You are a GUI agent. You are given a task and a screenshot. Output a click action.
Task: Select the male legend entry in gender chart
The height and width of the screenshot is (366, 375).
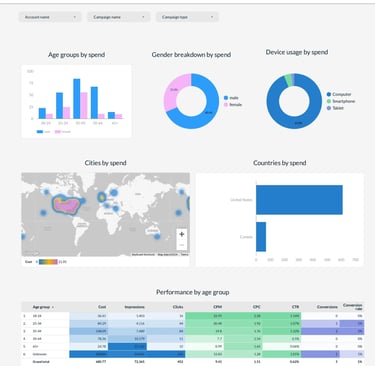[x=231, y=98]
